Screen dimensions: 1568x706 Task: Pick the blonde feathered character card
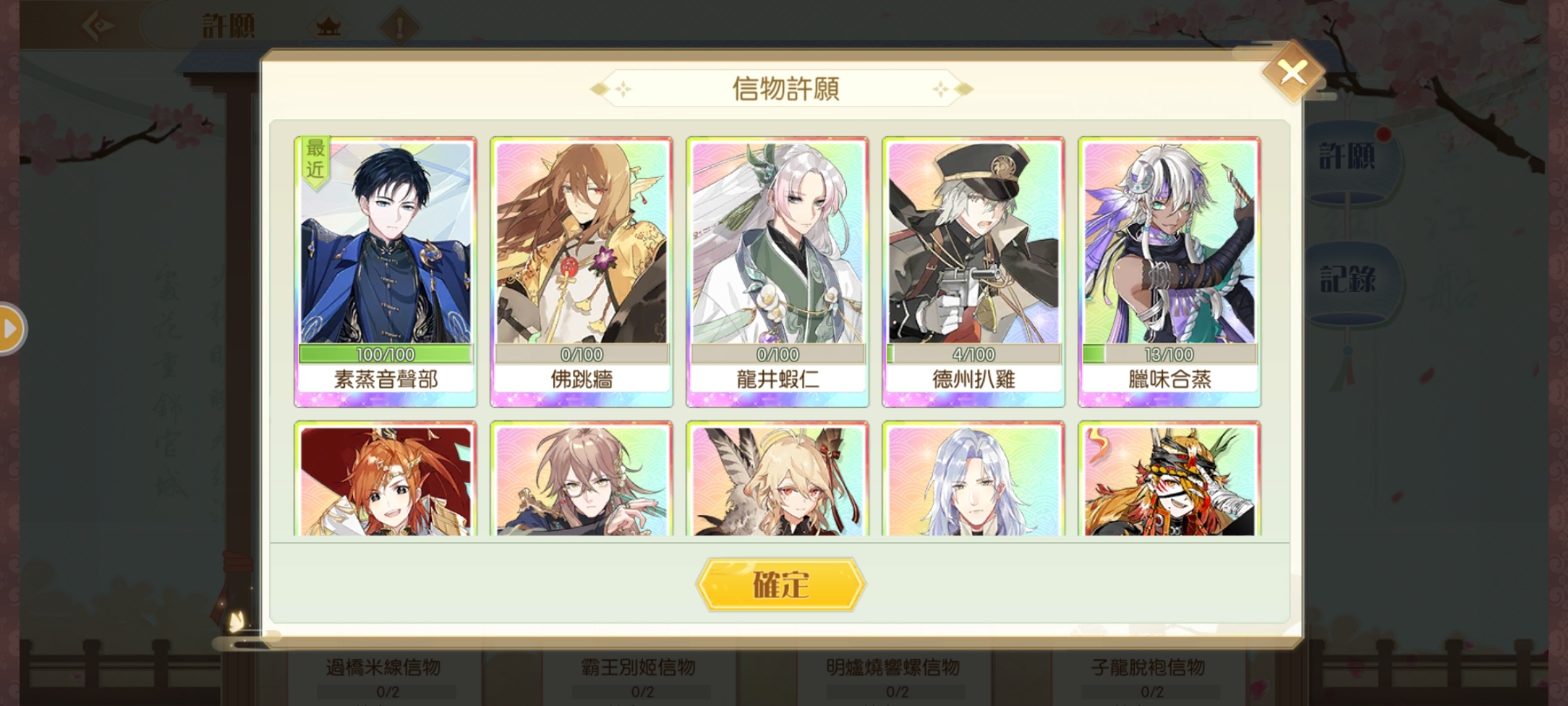coord(777,479)
